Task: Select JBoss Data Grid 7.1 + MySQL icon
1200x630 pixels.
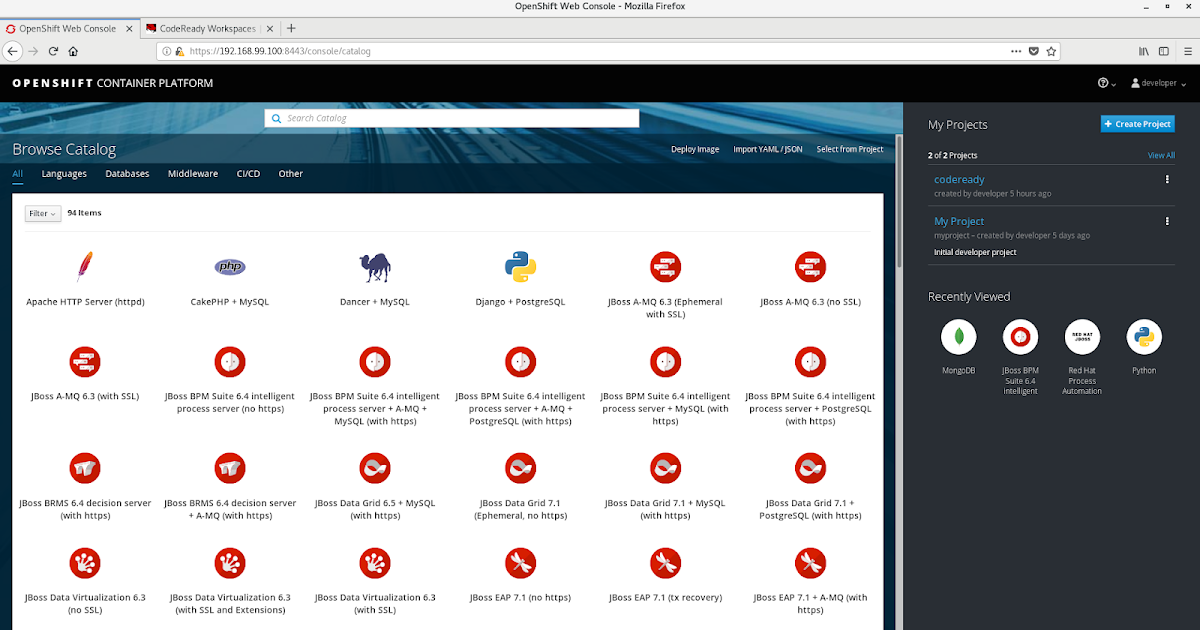Action: pos(665,468)
